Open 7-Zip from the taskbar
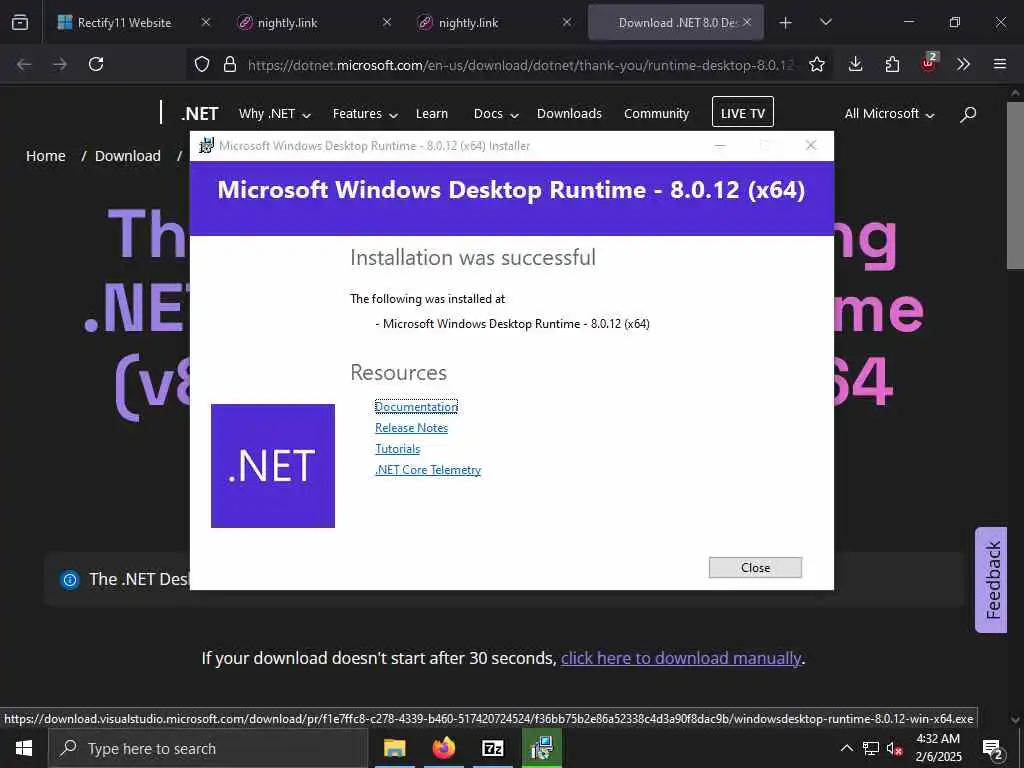Screen dimensions: 1024x768 coord(492,748)
